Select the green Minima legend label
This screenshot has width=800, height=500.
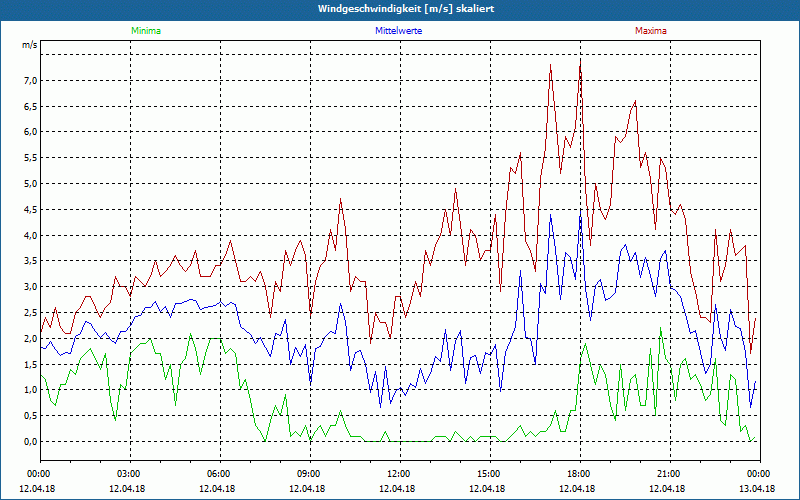pos(146,31)
